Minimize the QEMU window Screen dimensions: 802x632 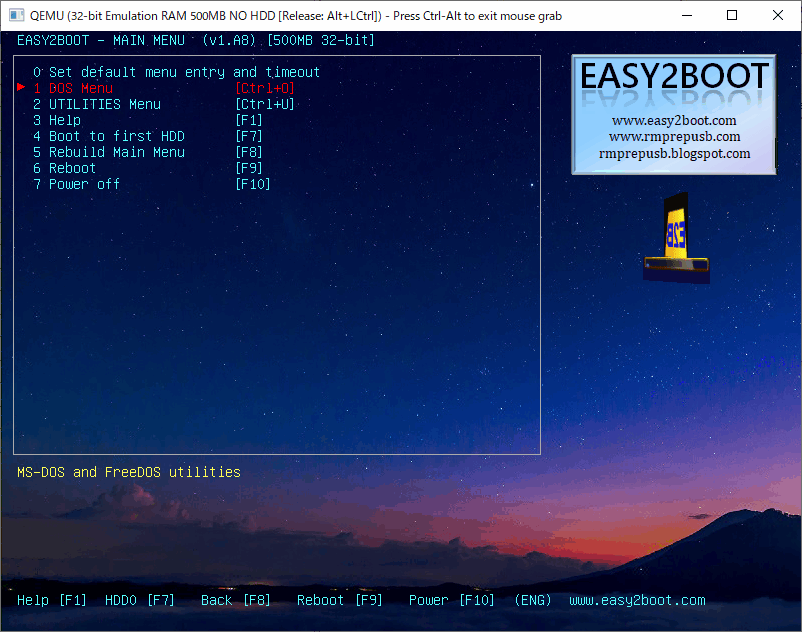coord(687,15)
